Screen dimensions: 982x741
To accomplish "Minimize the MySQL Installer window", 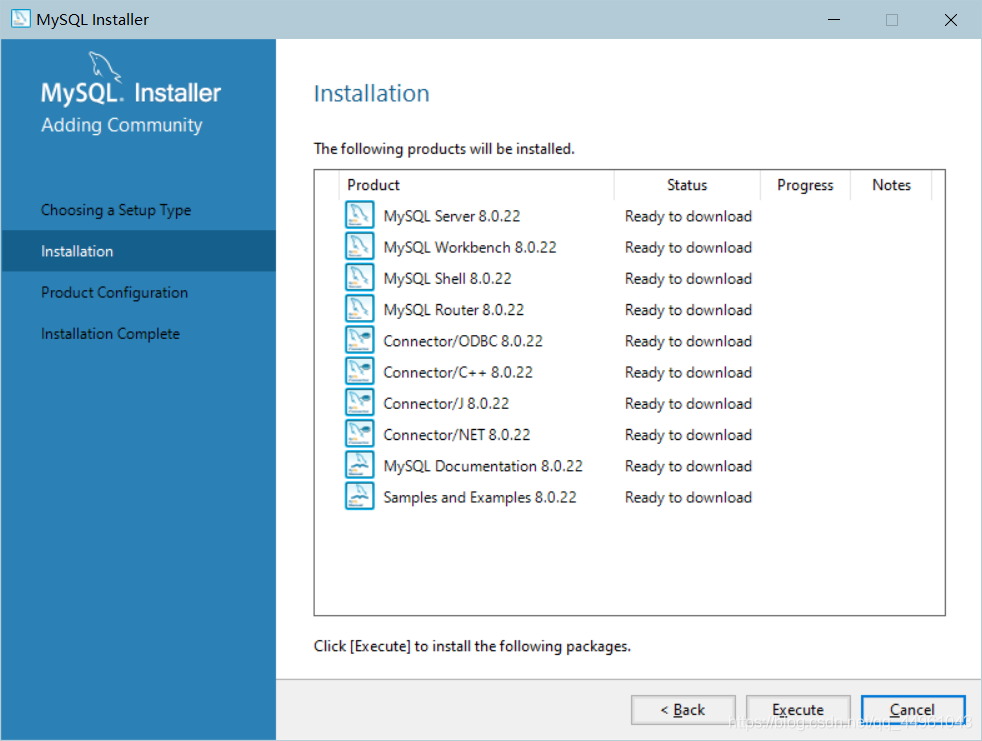I will pos(834,19).
